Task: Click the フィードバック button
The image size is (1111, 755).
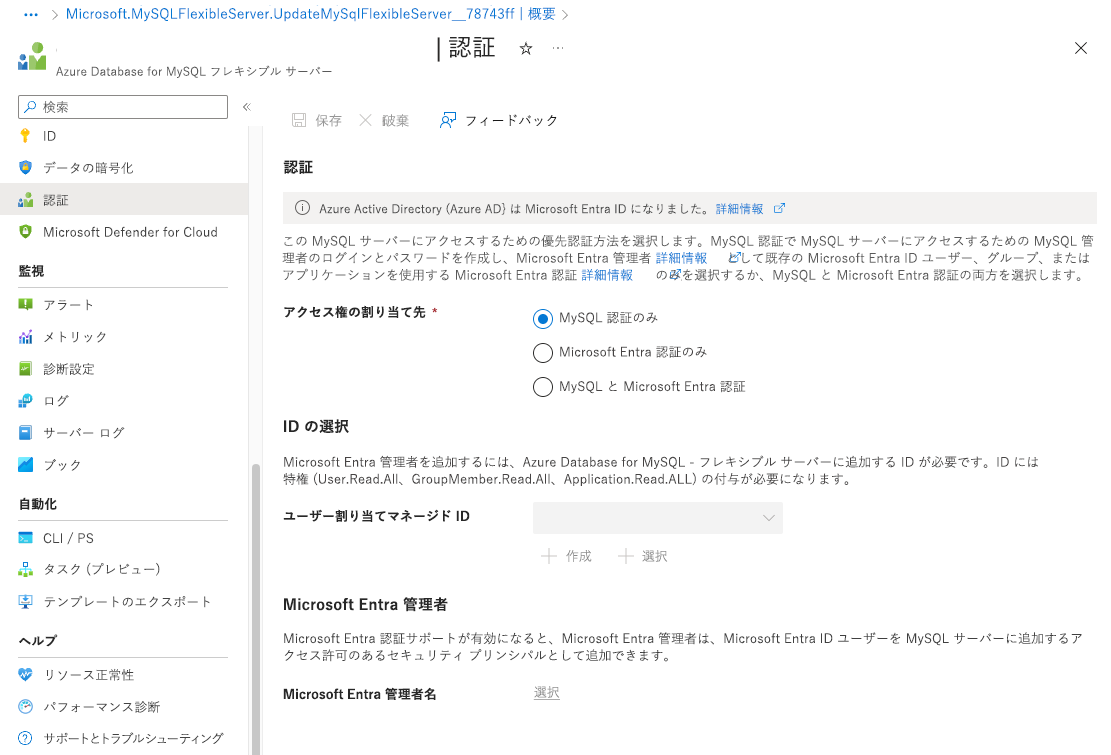Action: pos(499,120)
